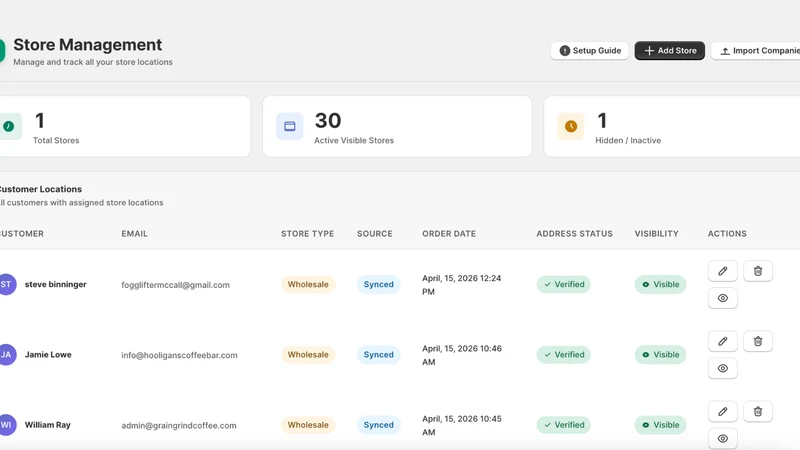The width and height of the screenshot is (800, 450).
Task: Click Wholesale tag in Jamie Lowe's row
Action: [308, 355]
